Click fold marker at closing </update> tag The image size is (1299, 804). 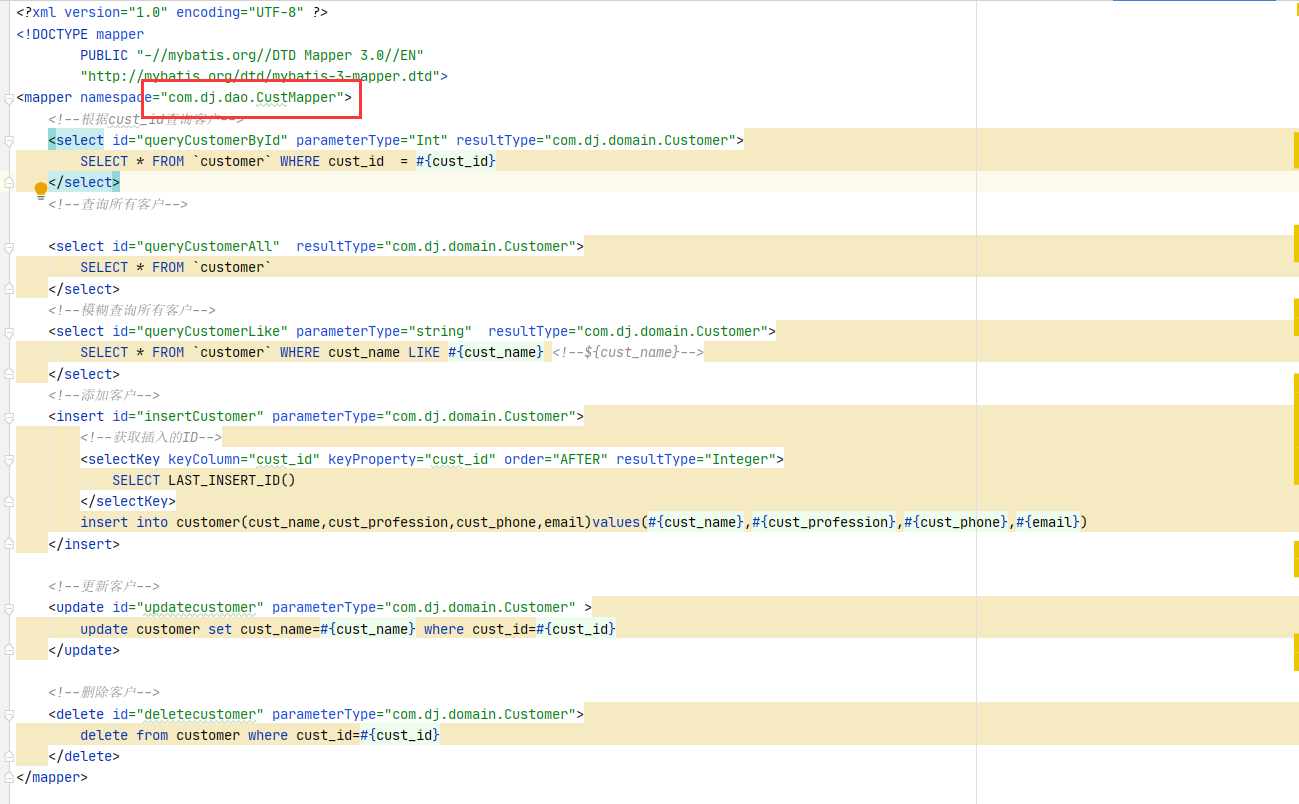point(8,650)
